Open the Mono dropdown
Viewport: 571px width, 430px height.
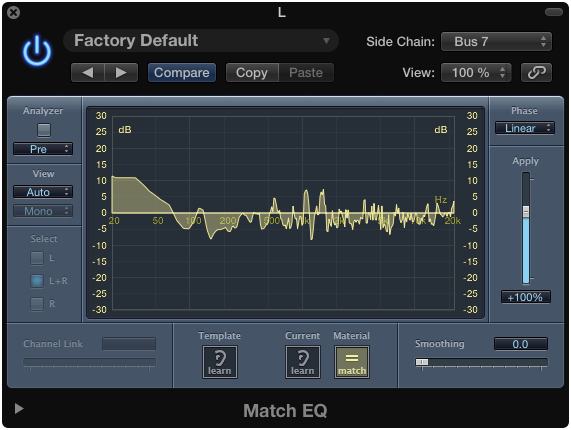pos(43,211)
